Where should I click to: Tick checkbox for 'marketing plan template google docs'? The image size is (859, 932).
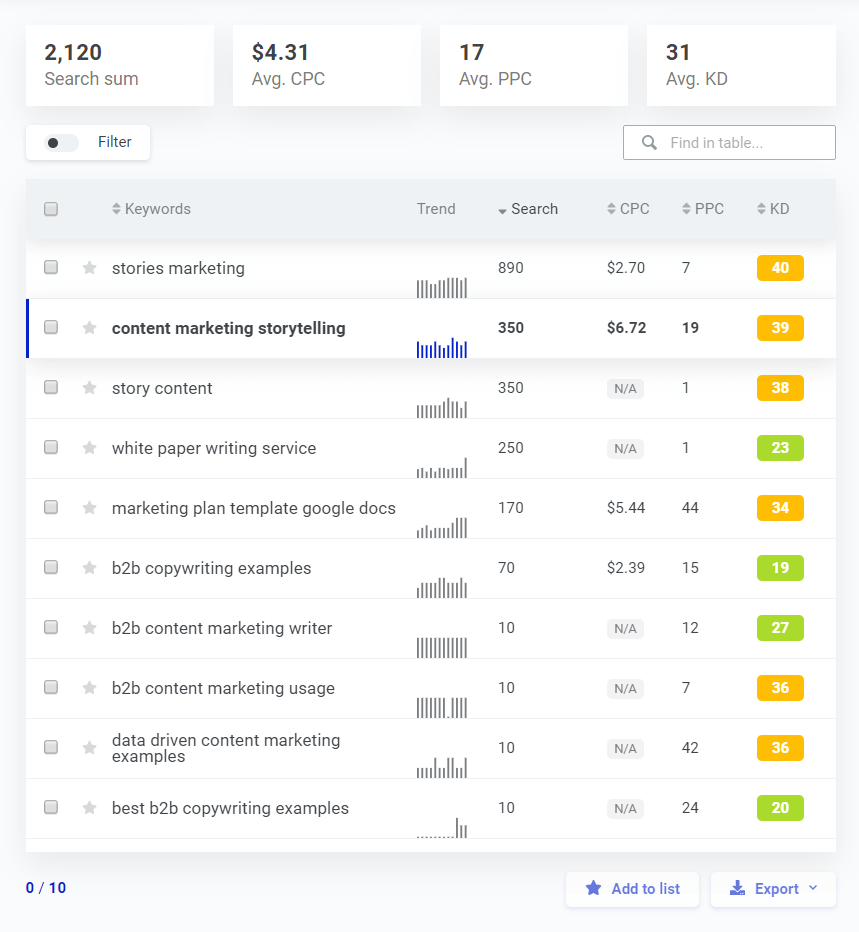pos(51,508)
